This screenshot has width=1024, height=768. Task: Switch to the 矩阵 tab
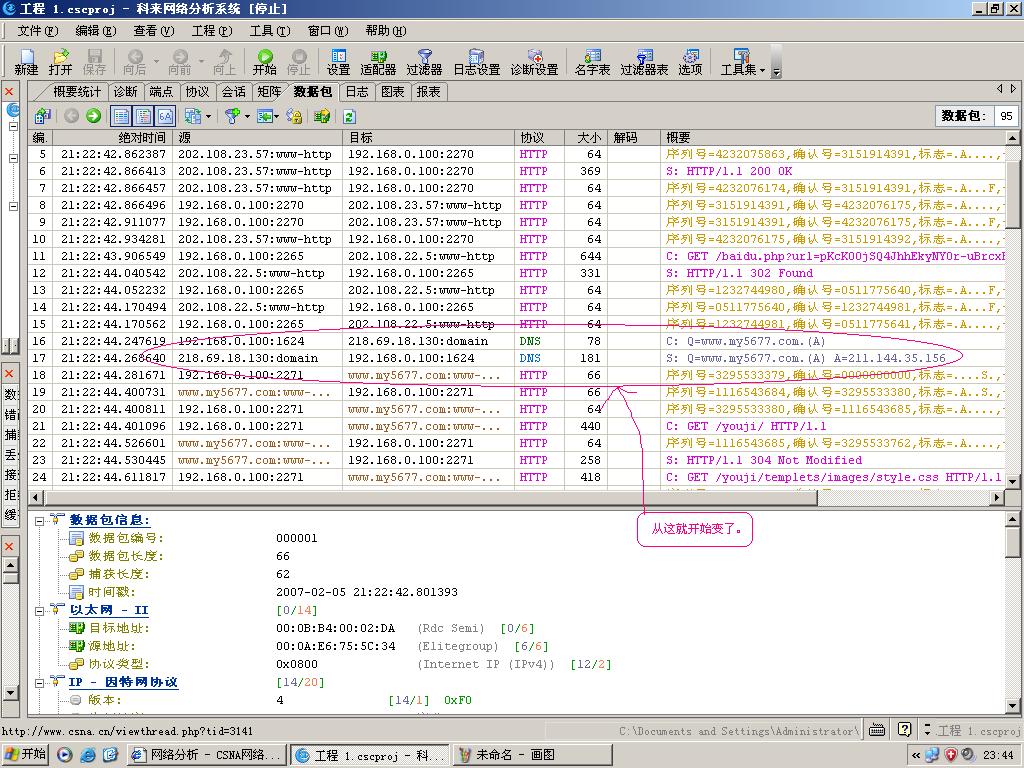[269, 92]
